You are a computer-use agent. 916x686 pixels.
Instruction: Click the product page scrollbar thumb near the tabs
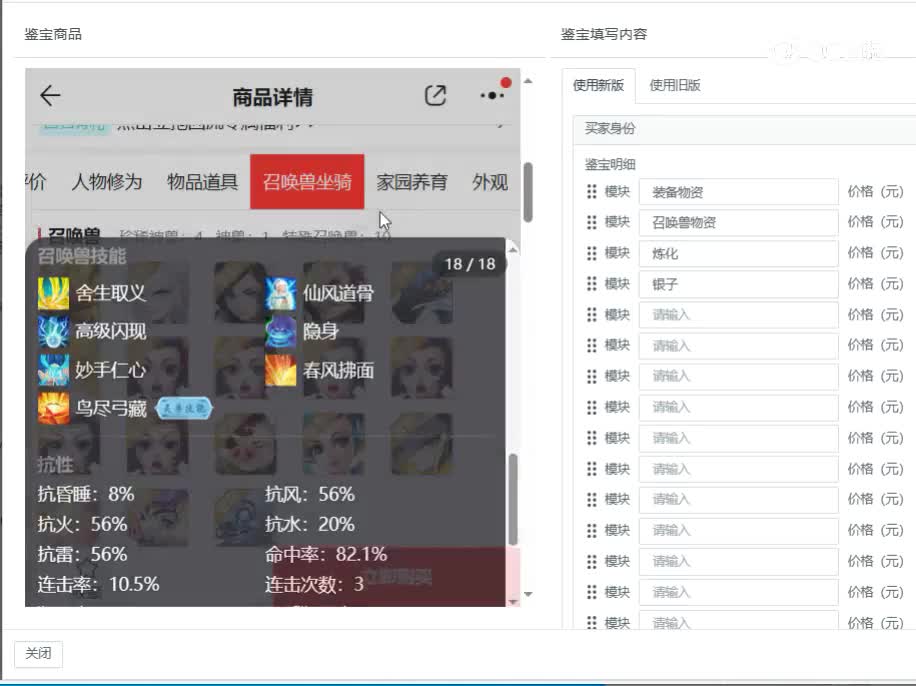tap(528, 192)
